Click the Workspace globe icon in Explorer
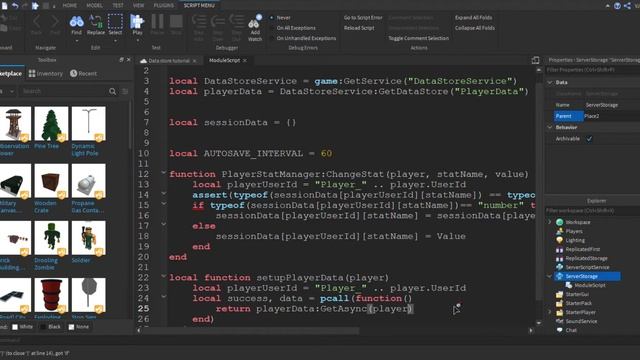Image resolution: width=640 pixels, height=360 pixels. click(560, 222)
